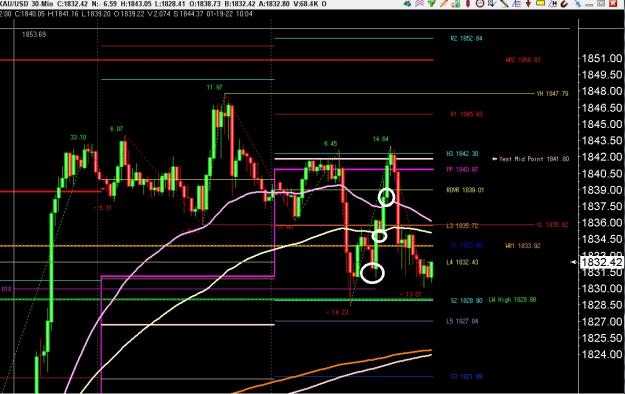Click the 11.97 swing label above the peak

[214, 87]
